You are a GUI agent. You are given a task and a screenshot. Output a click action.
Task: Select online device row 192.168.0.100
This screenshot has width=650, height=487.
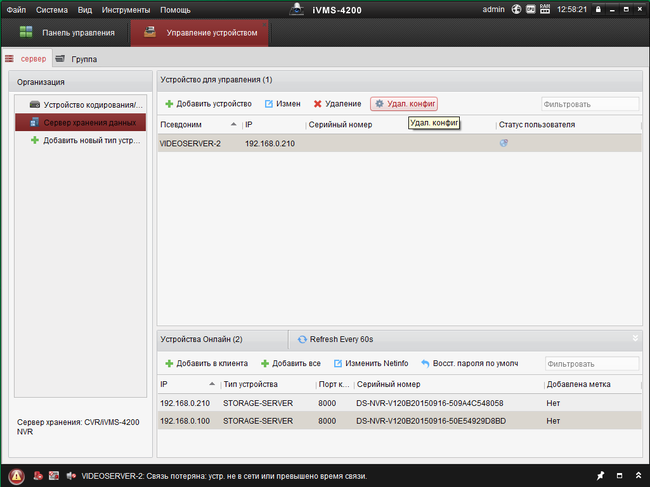click(399, 421)
